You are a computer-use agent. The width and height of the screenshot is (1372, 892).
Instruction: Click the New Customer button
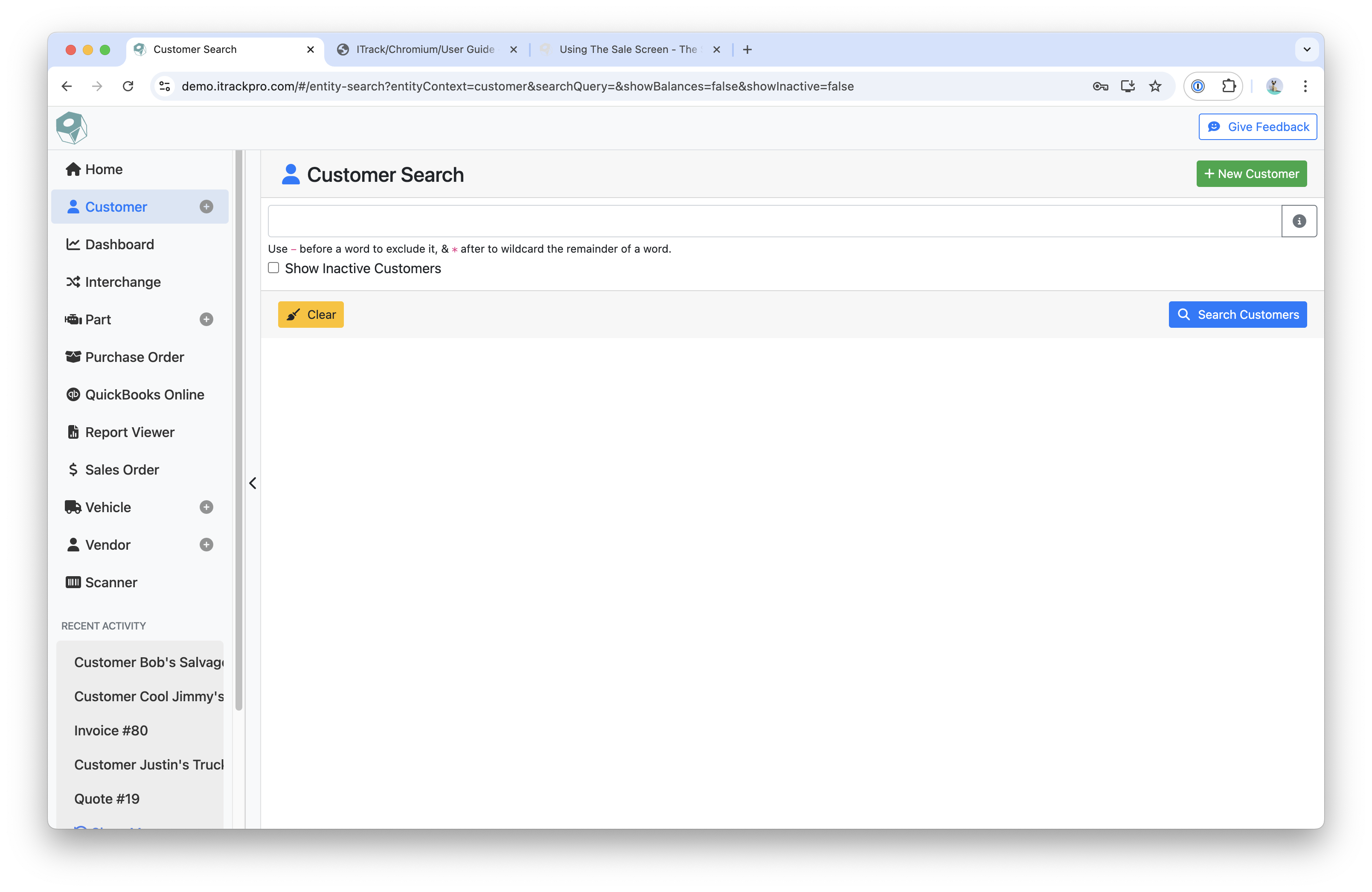[x=1251, y=174]
